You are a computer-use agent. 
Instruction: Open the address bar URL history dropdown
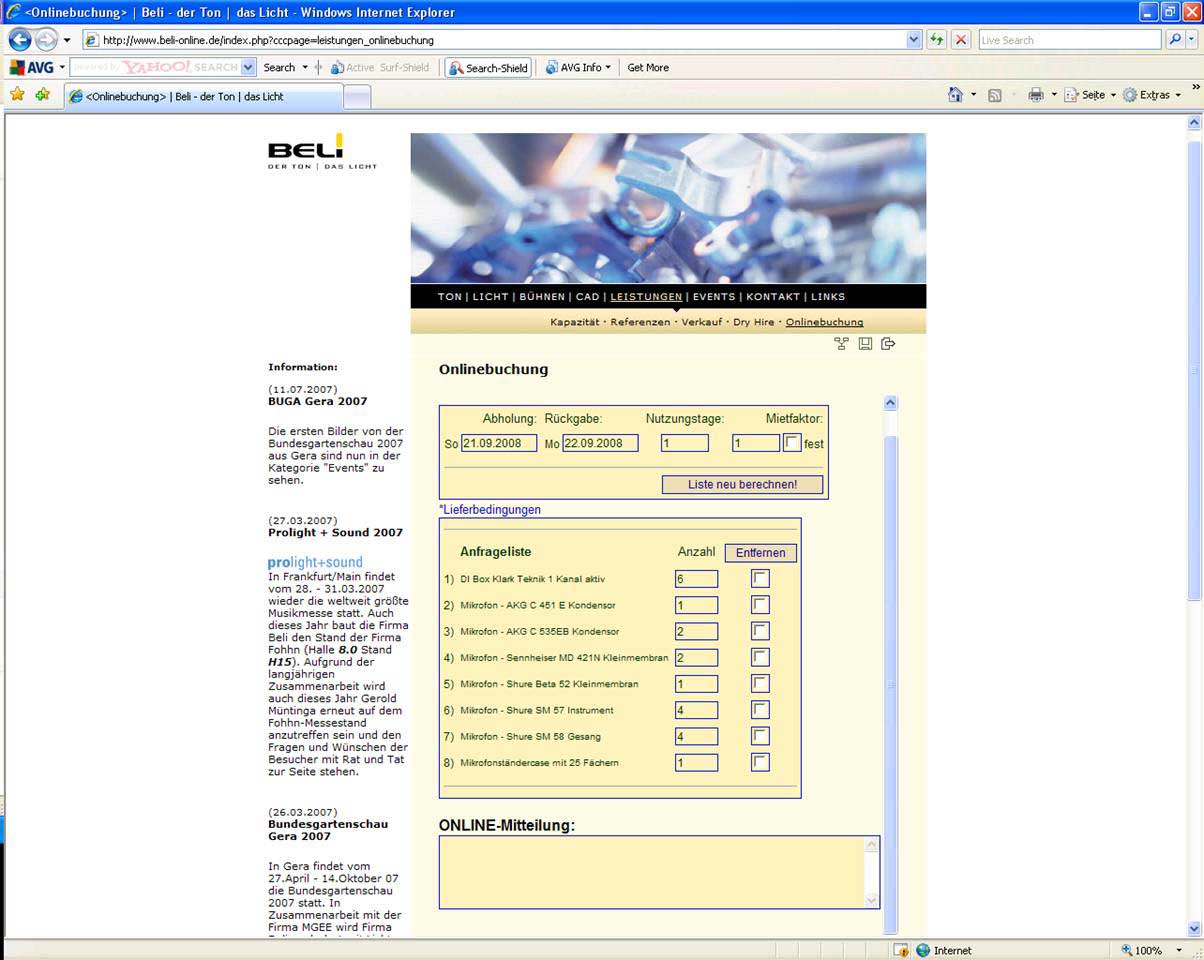914,40
